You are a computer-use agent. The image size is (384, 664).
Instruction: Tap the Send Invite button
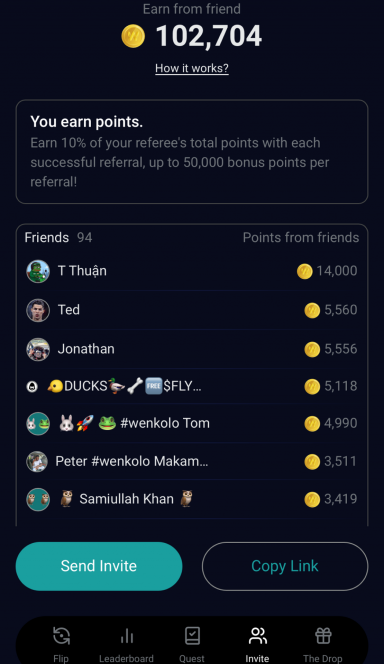(99, 566)
